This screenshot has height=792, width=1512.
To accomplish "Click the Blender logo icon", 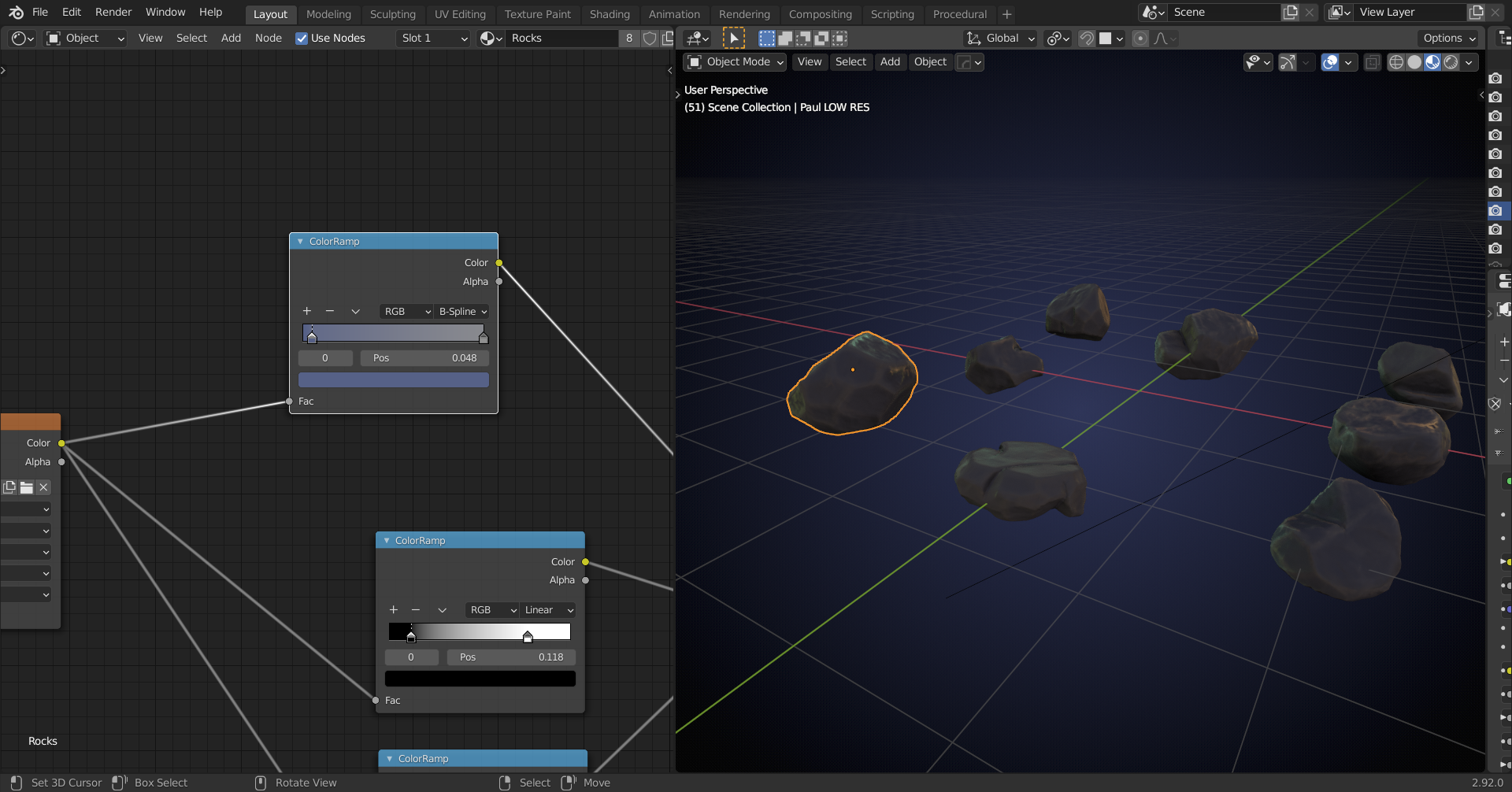I will (x=16, y=13).
